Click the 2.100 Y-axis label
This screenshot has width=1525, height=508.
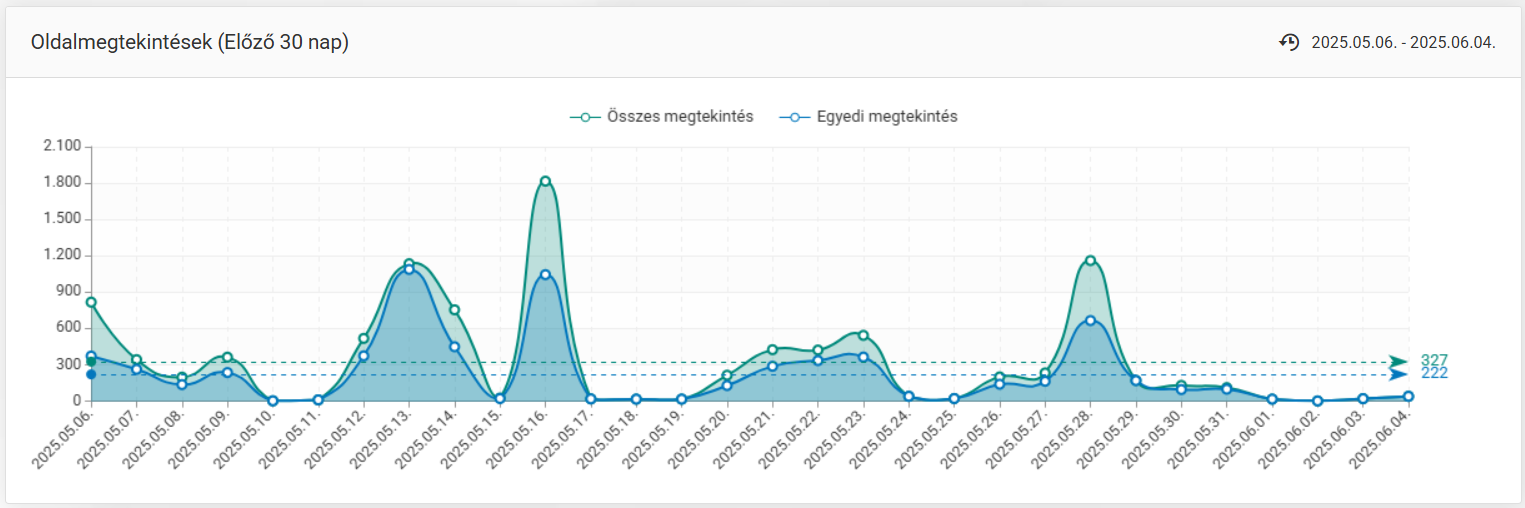click(62, 147)
